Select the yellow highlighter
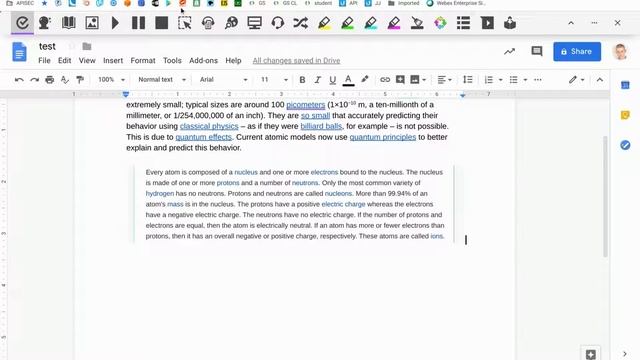Screen dimensions: 640x360 tap(324, 23)
